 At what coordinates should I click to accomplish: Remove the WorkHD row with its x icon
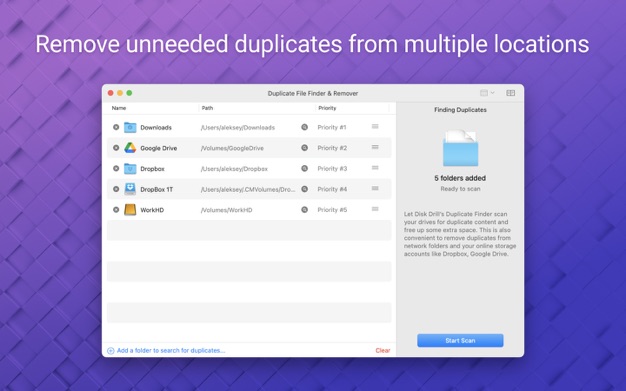click(x=116, y=210)
